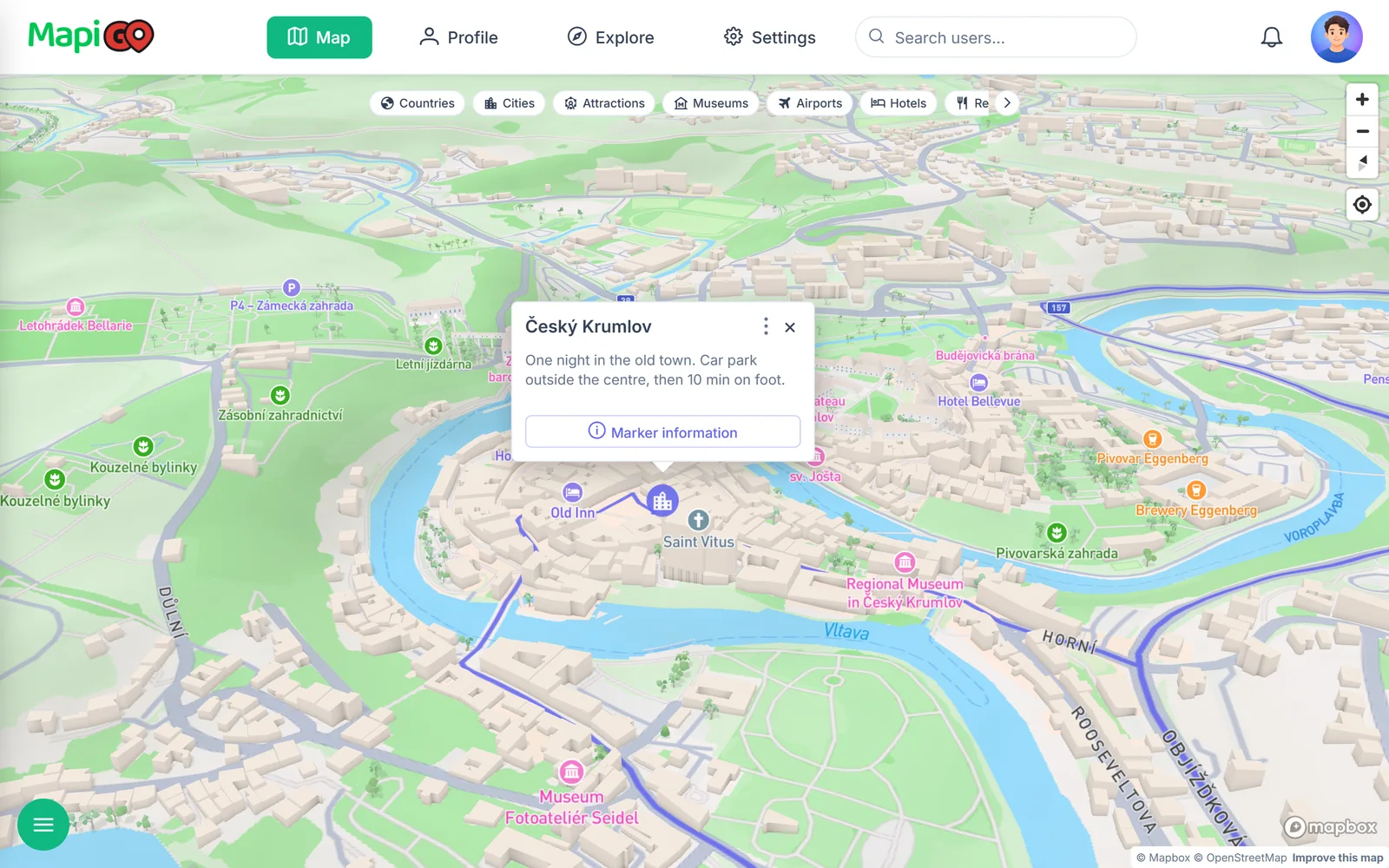This screenshot has width=1389, height=868.
Task: Select the Brewery Eggenberg marker
Action: (x=1196, y=490)
